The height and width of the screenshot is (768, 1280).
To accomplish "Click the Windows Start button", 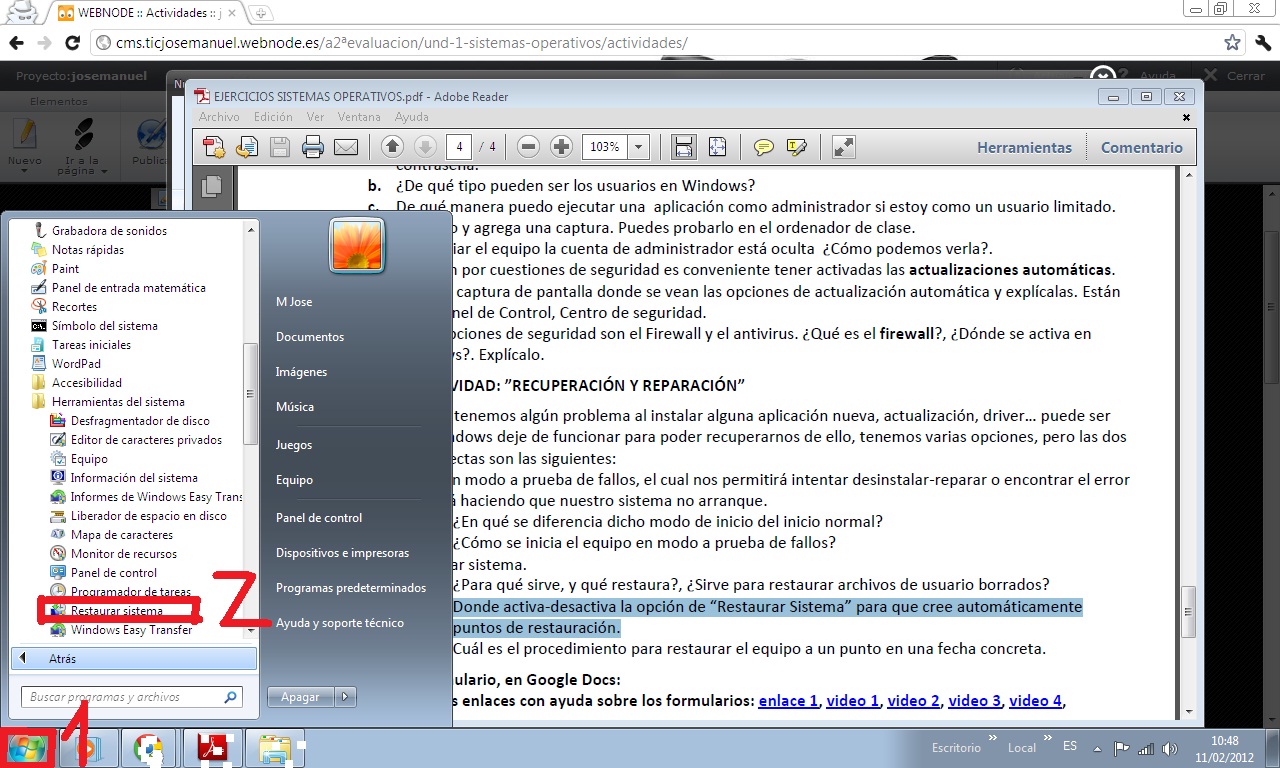I will point(27,748).
